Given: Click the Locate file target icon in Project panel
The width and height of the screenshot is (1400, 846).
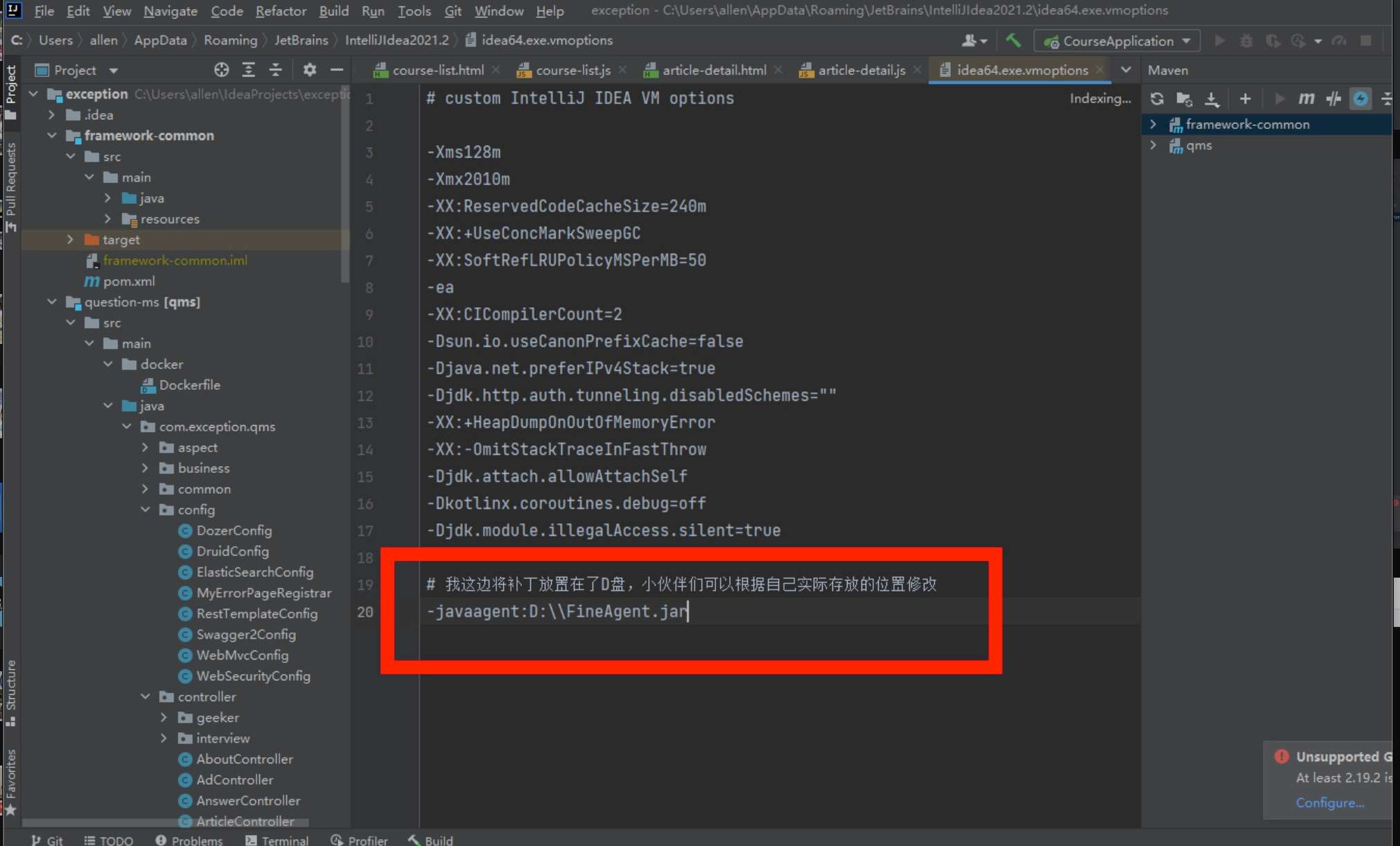Looking at the screenshot, I should click(221, 69).
